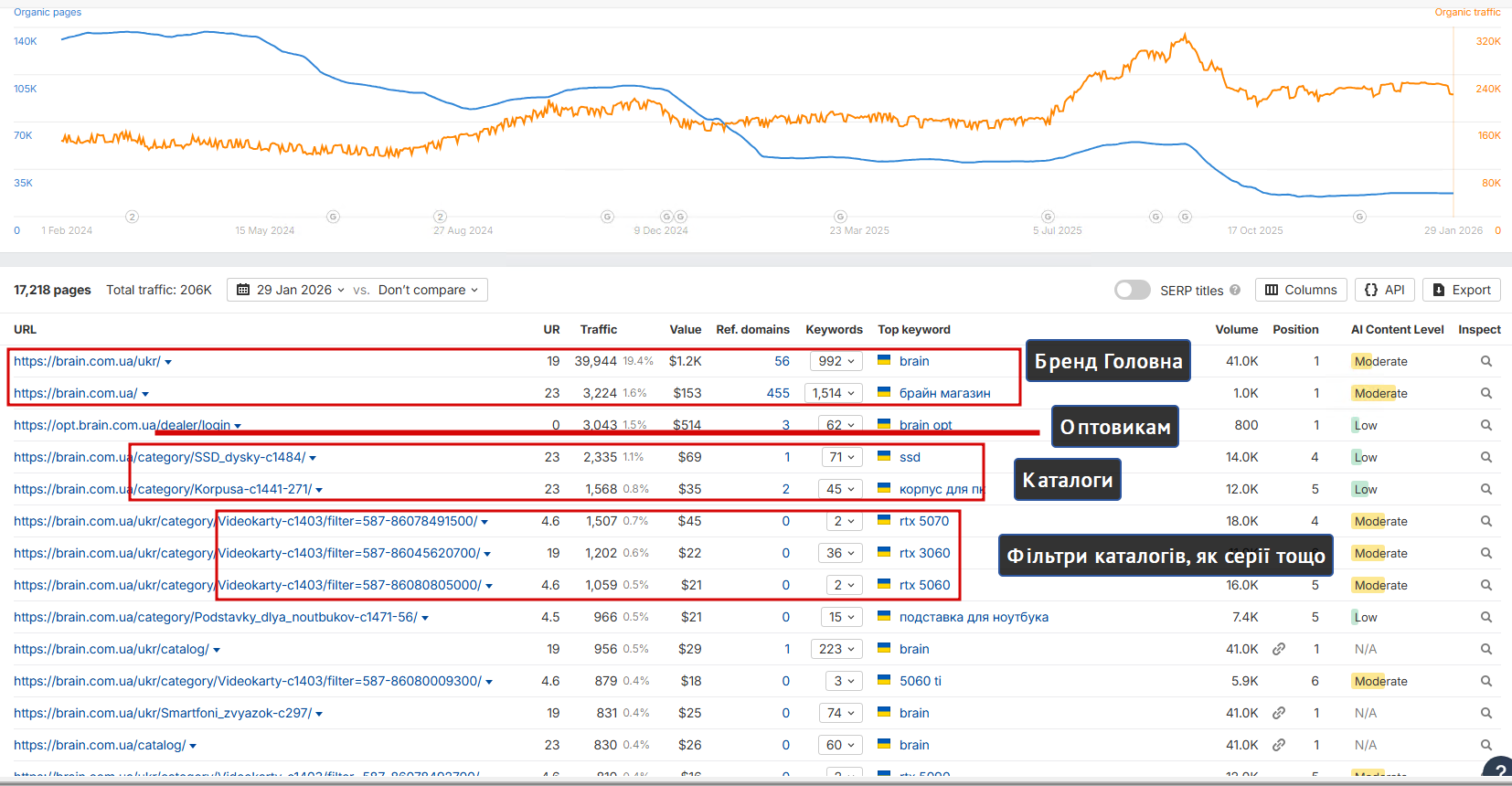Screen dimensions: 1512x786
Task: Inspect the подставка для ноутбука row
Action: [1486, 617]
